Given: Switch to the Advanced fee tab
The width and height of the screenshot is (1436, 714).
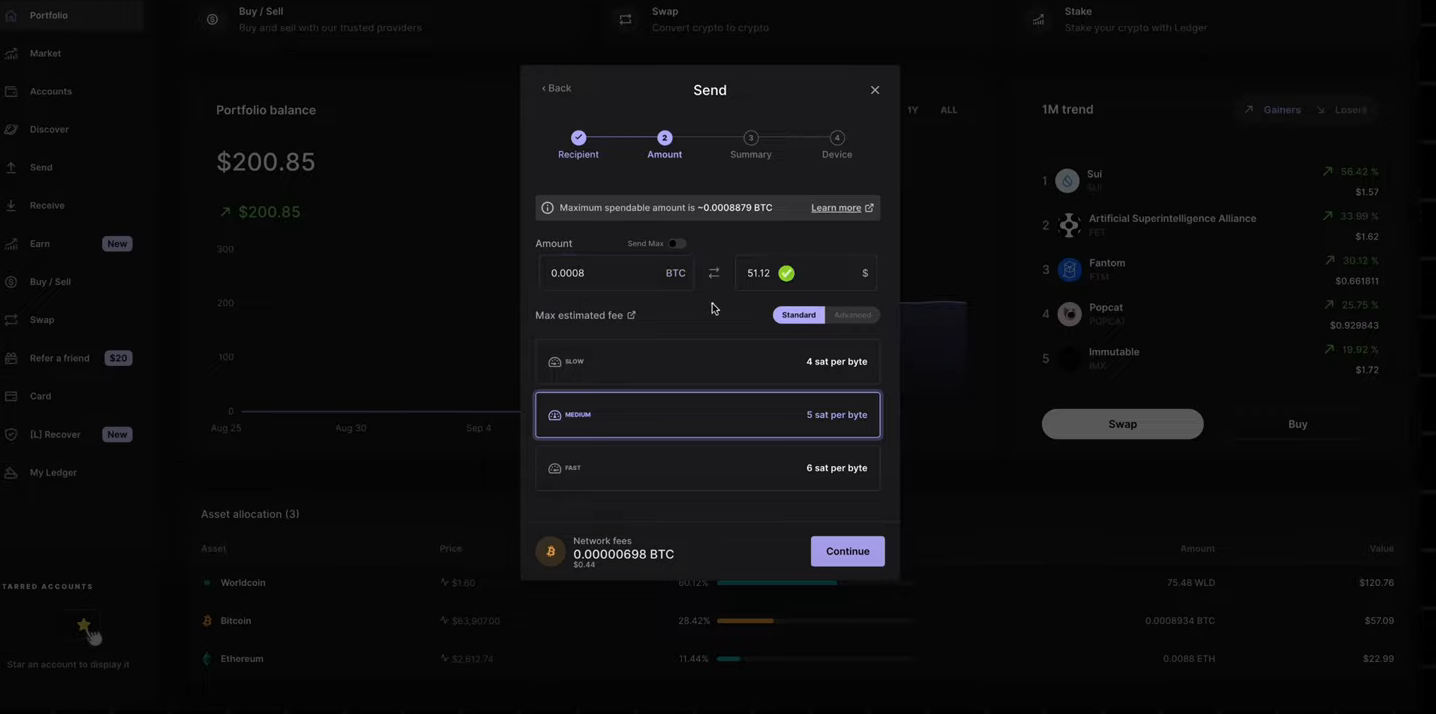Looking at the screenshot, I should tap(852, 315).
